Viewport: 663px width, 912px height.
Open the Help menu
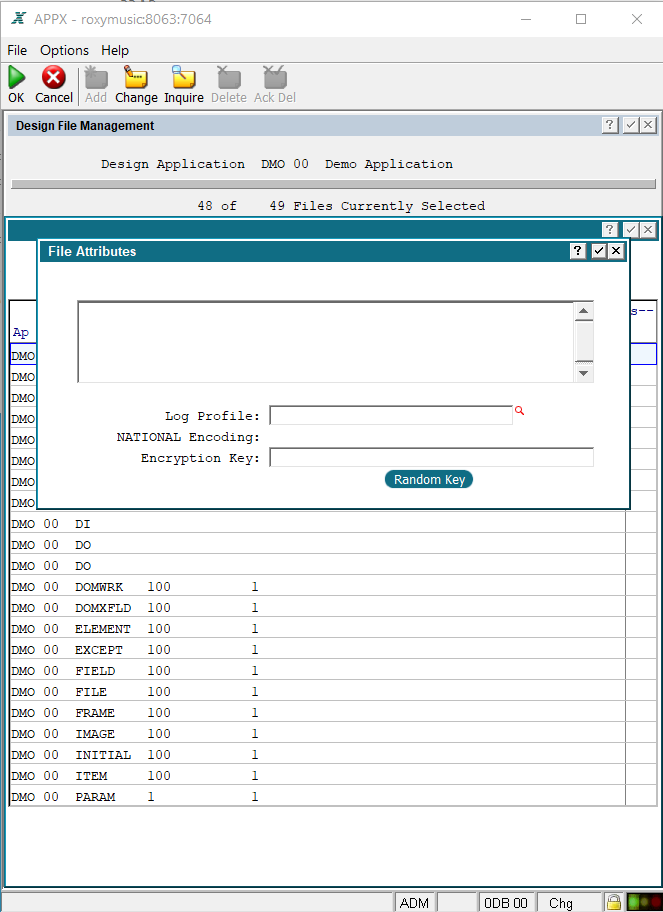(115, 51)
